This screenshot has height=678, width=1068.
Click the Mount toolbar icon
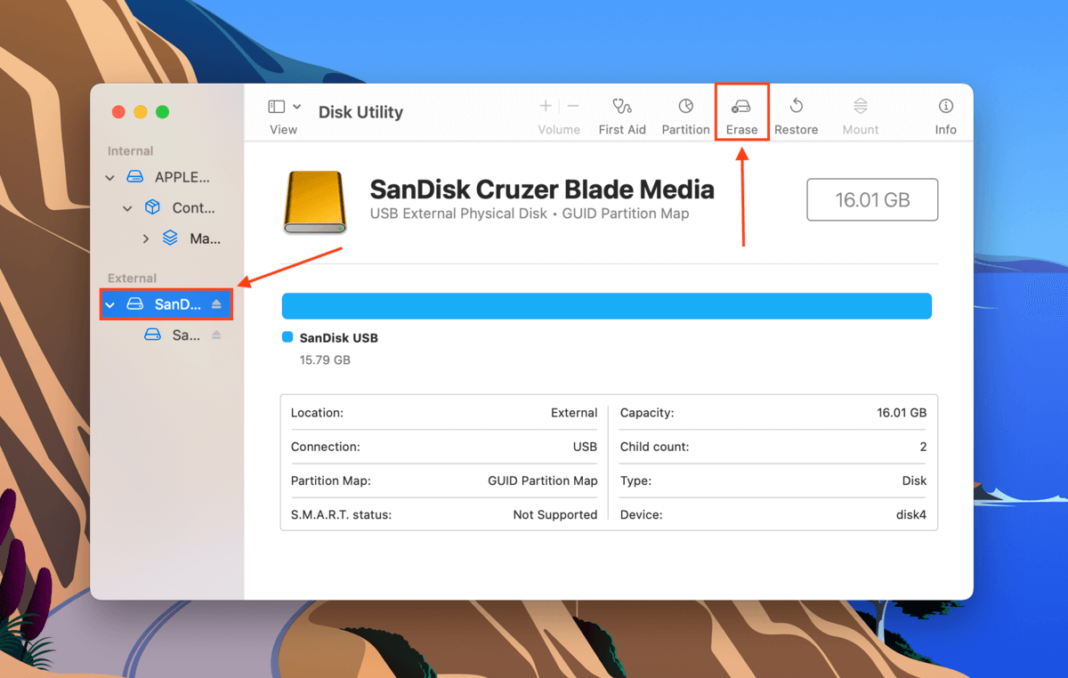point(859,113)
